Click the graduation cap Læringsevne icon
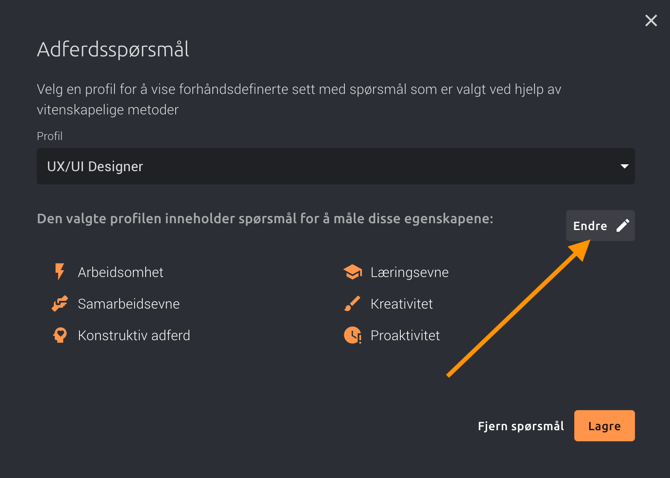This screenshot has height=478, width=670. tap(352, 272)
